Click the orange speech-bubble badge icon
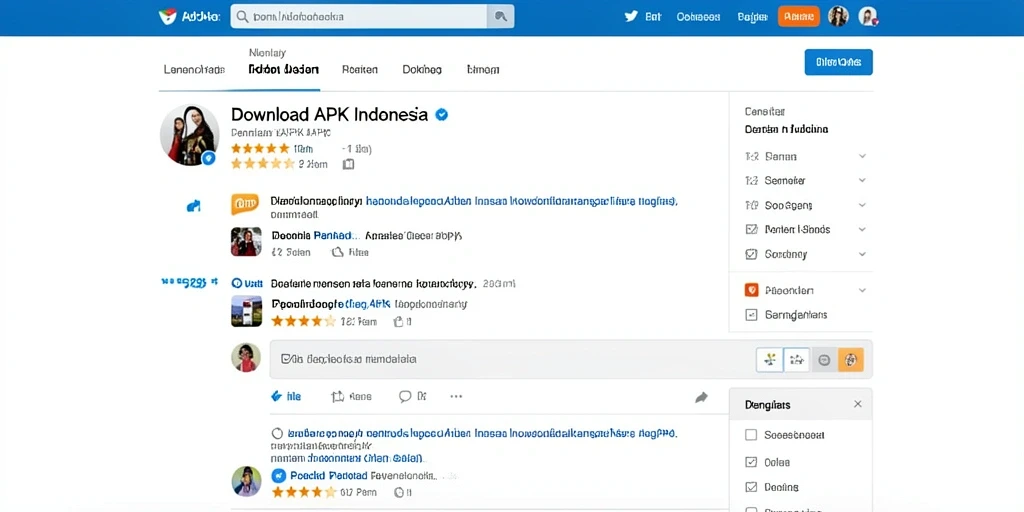Viewport: 1024px width, 512px height. (245, 204)
